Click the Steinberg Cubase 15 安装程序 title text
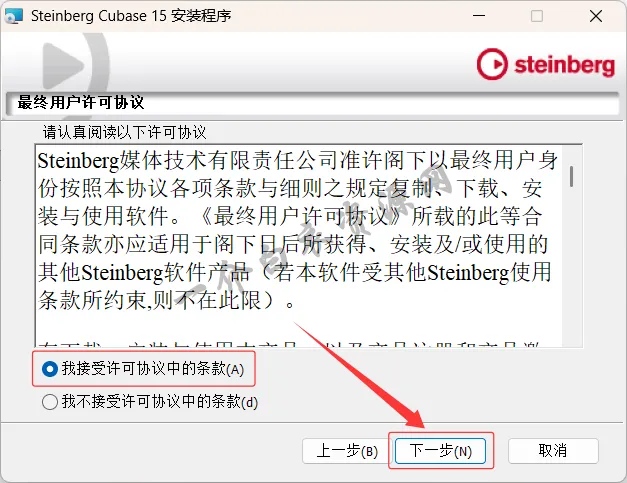Viewport: 627px width, 483px height. pyautogui.click(x=131, y=16)
